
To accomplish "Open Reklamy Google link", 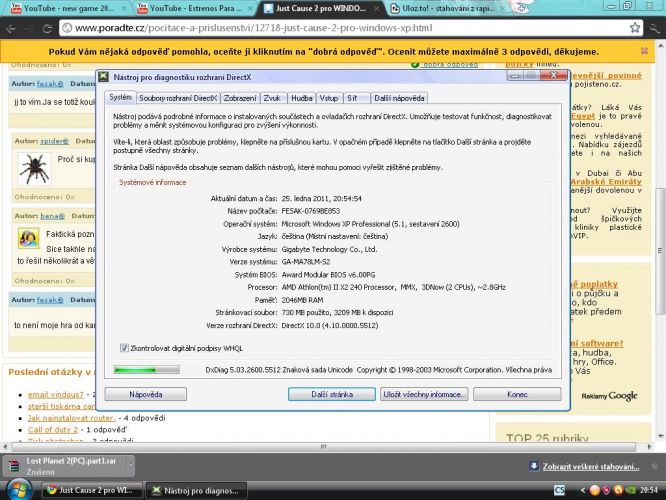I will 610,396.
